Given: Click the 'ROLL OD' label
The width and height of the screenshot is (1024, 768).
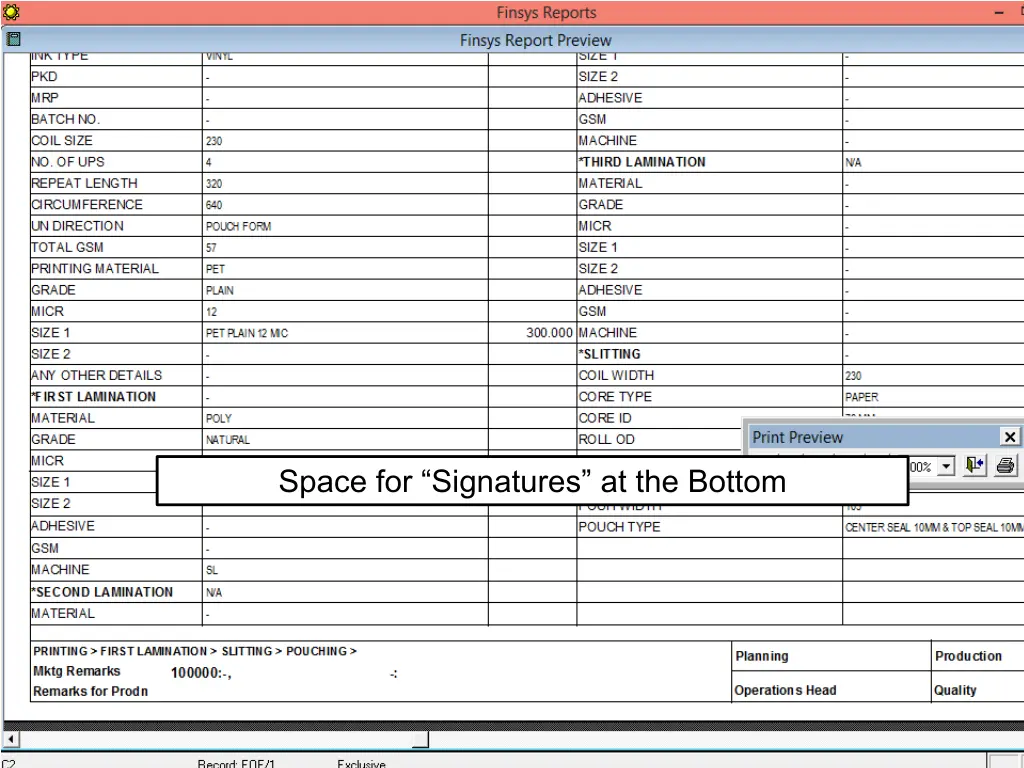Looking at the screenshot, I should point(607,440).
